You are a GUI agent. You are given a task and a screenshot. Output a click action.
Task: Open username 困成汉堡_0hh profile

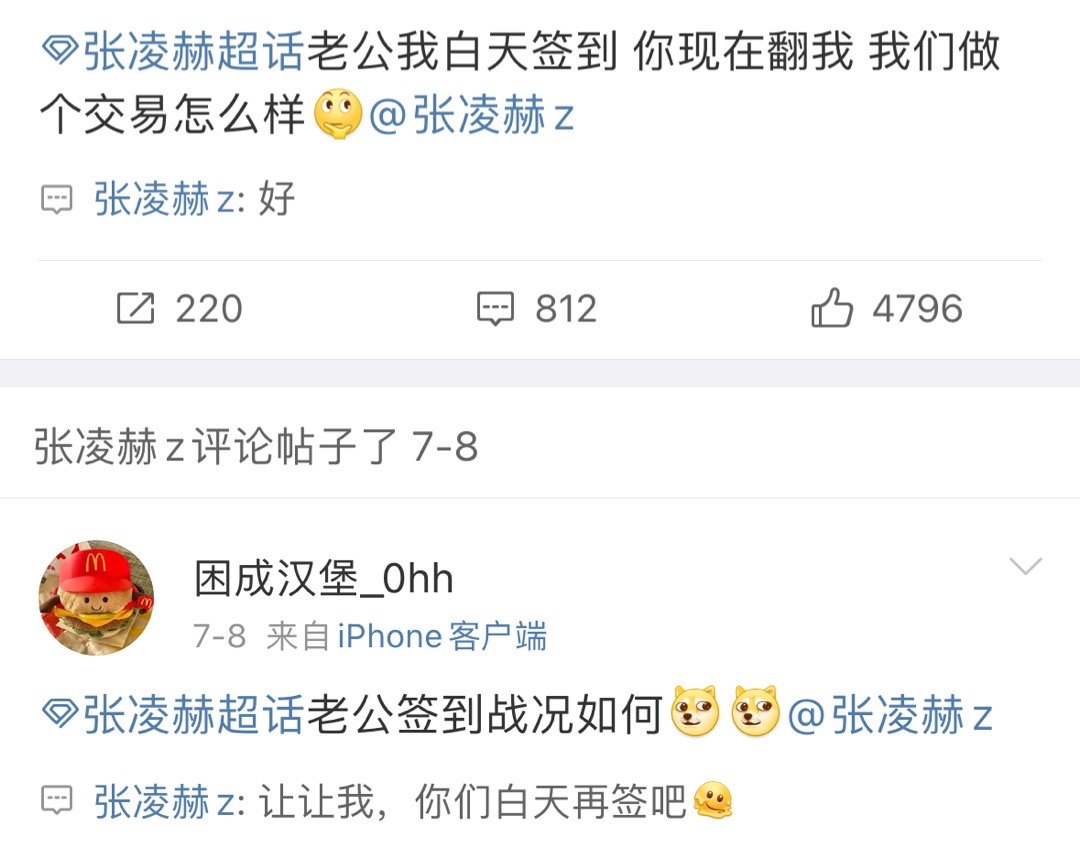(x=324, y=578)
